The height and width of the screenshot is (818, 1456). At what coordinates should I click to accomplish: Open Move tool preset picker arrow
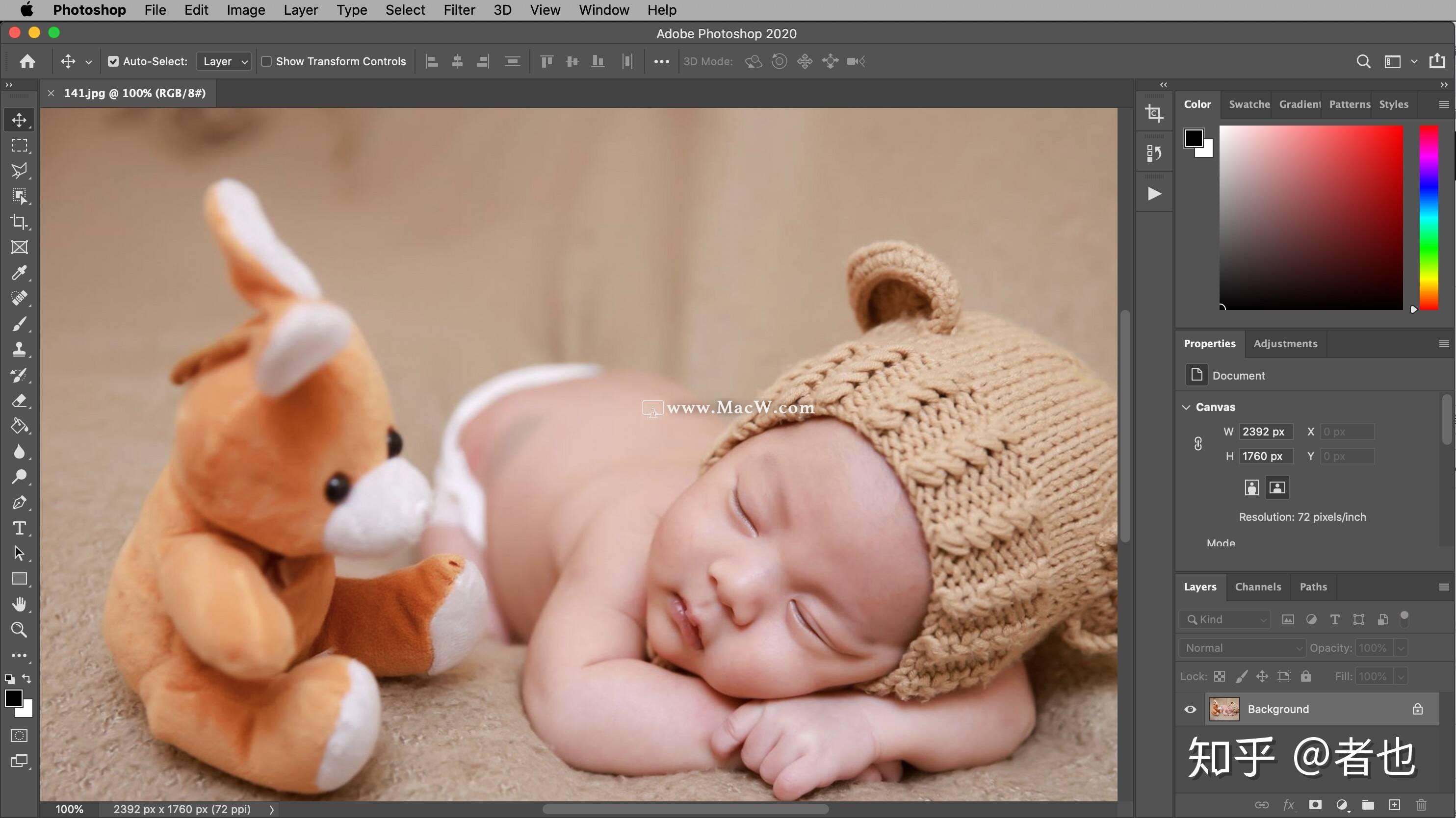pos(89,62)
